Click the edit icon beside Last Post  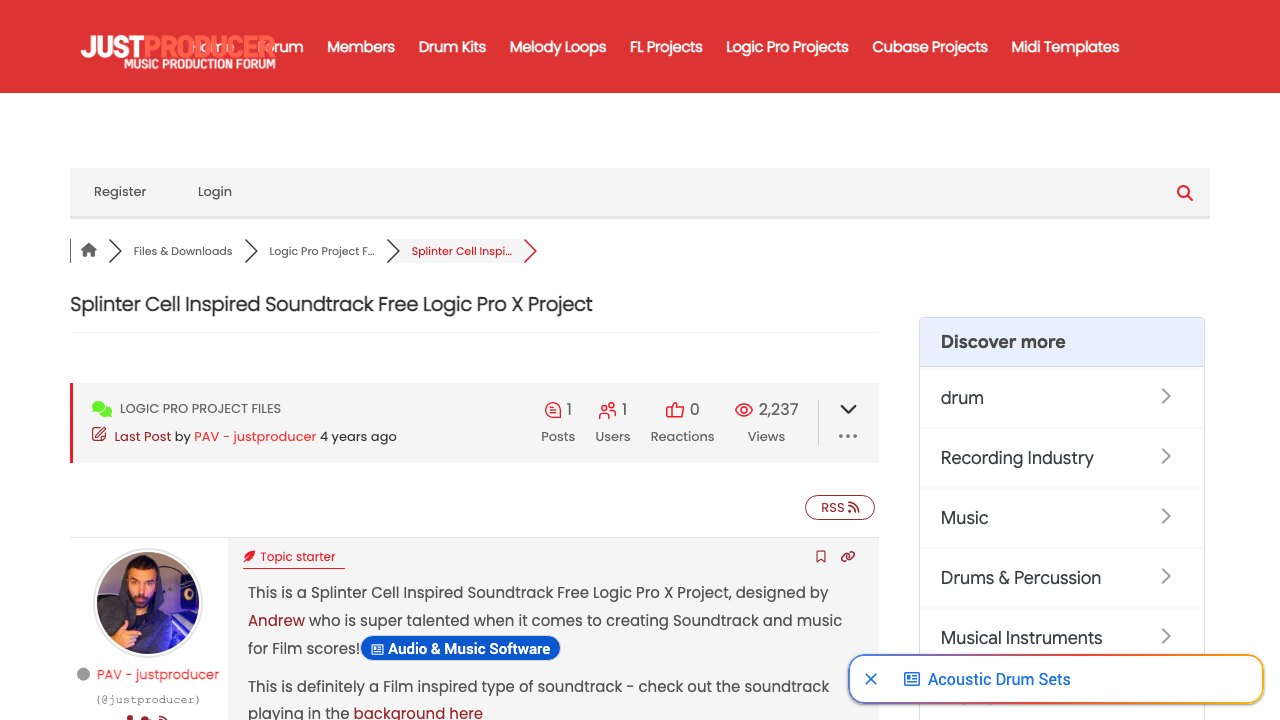pos(99,435)
